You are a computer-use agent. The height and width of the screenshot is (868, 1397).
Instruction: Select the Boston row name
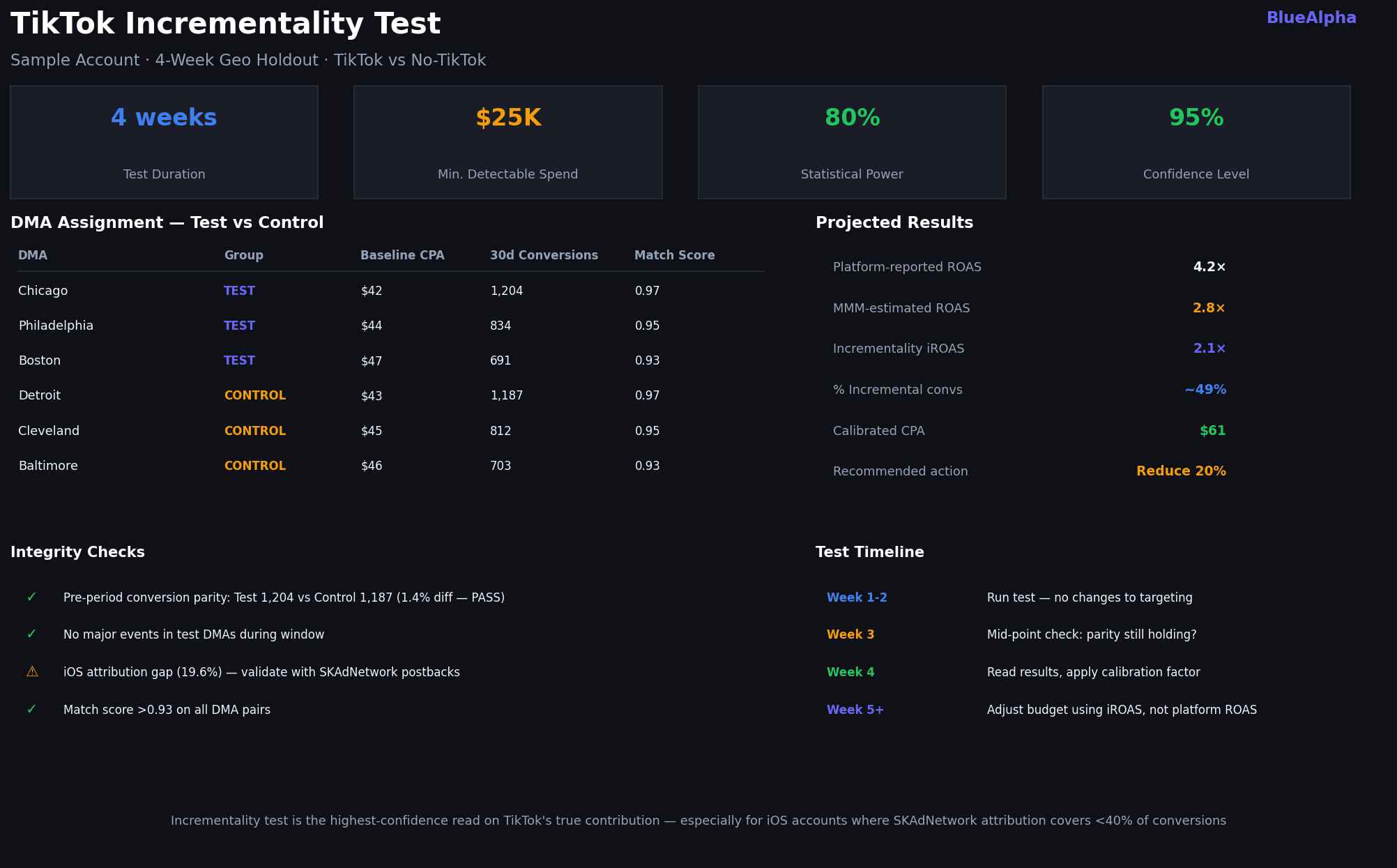(40, 360)
